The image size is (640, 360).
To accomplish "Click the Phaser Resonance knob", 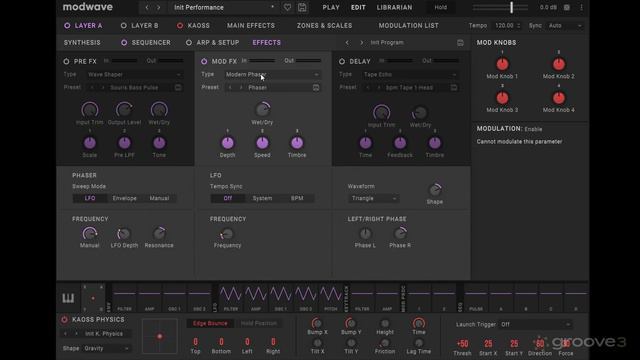I will pyautogui.click(x=159, y=233).
